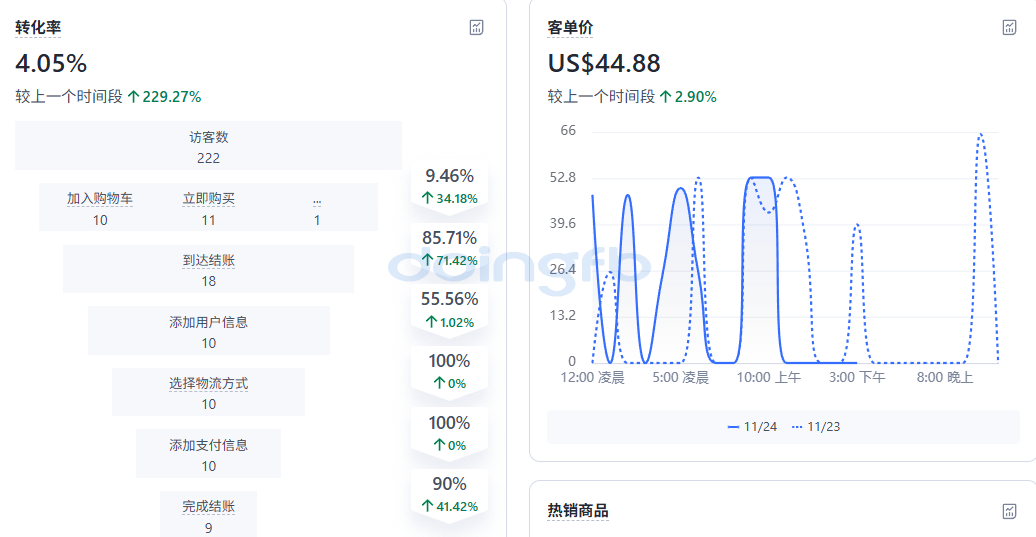Screen dimensions: 1036x537
Task: Click the 转化率 card title
Action: coord(38,28)
